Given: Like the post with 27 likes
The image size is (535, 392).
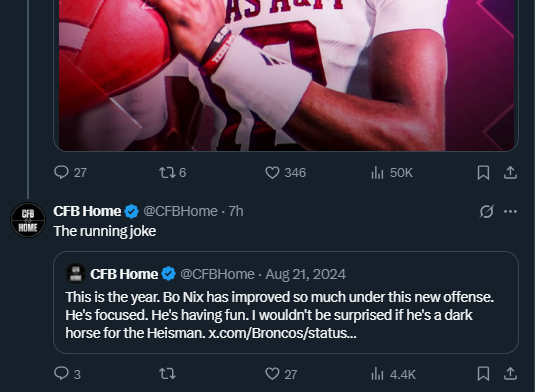Looking at the screenshot, I should (x=281, y=374).
